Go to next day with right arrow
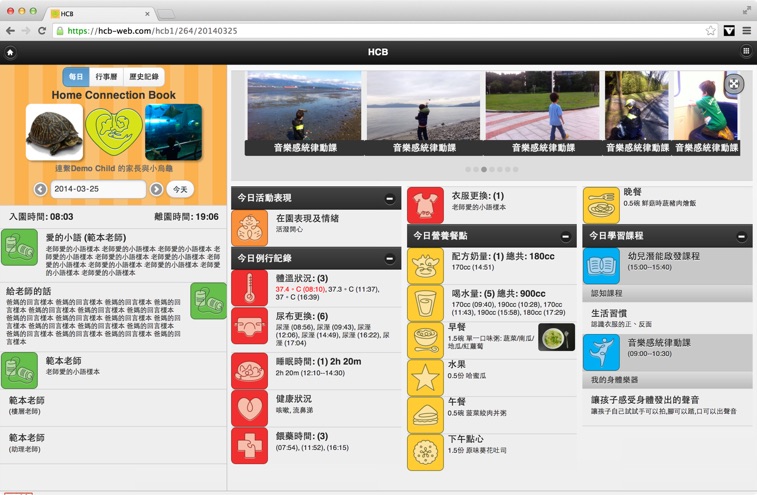The image size is (757, 495). 156,189
